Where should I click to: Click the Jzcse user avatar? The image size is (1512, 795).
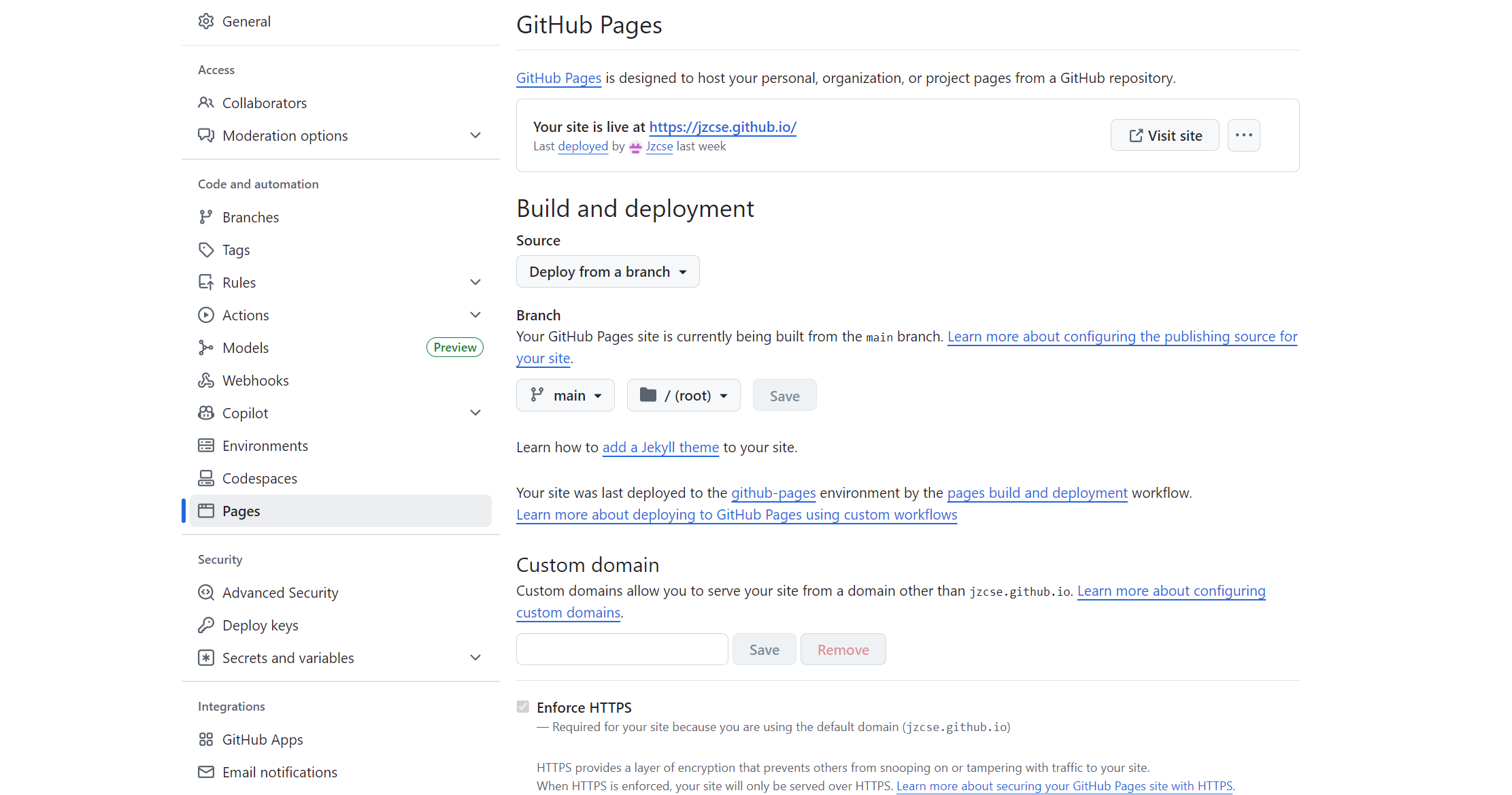(x=635, y=147)
